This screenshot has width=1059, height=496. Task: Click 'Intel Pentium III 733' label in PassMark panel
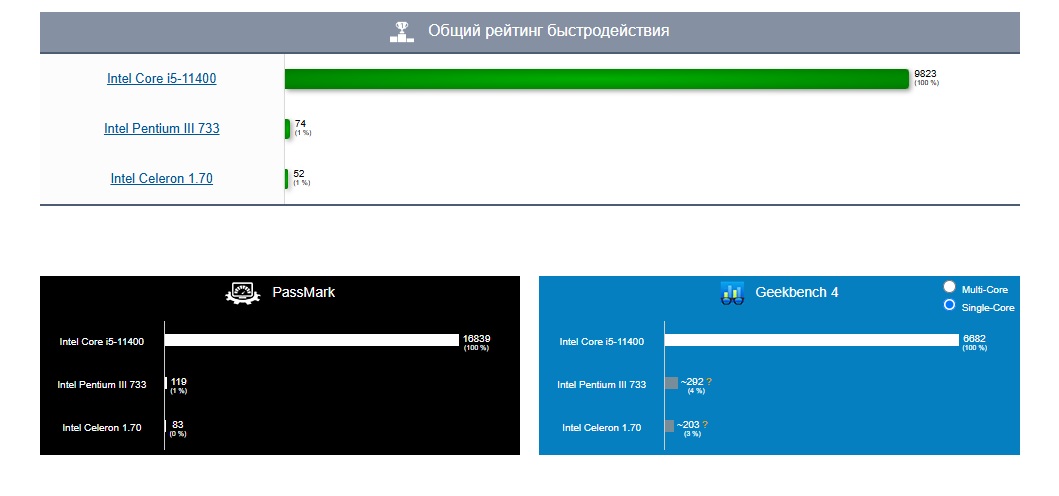click(102, 385)
